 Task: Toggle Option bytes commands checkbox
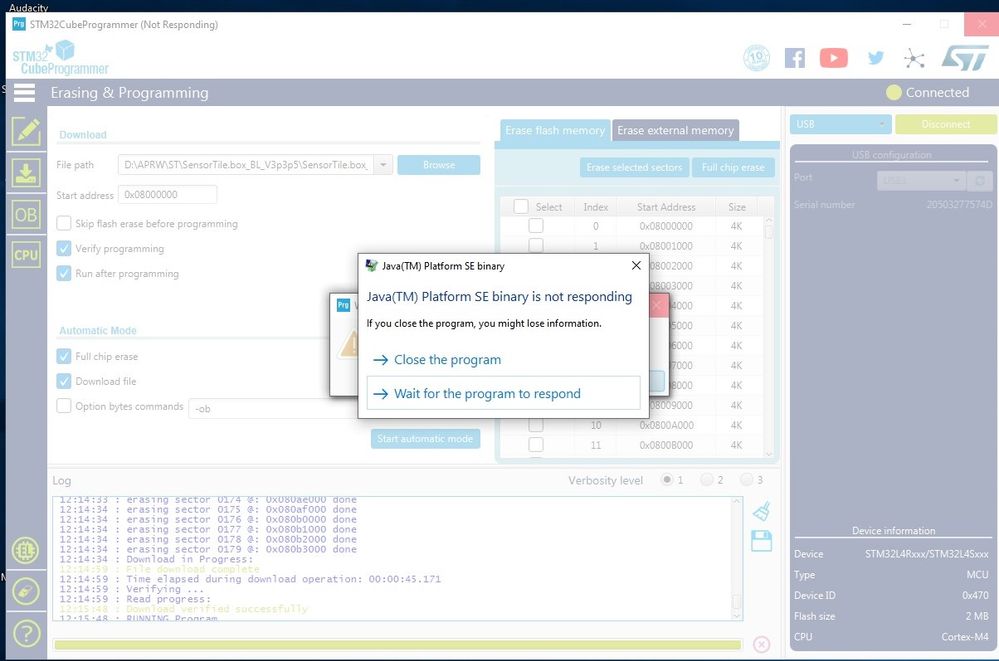64,405
